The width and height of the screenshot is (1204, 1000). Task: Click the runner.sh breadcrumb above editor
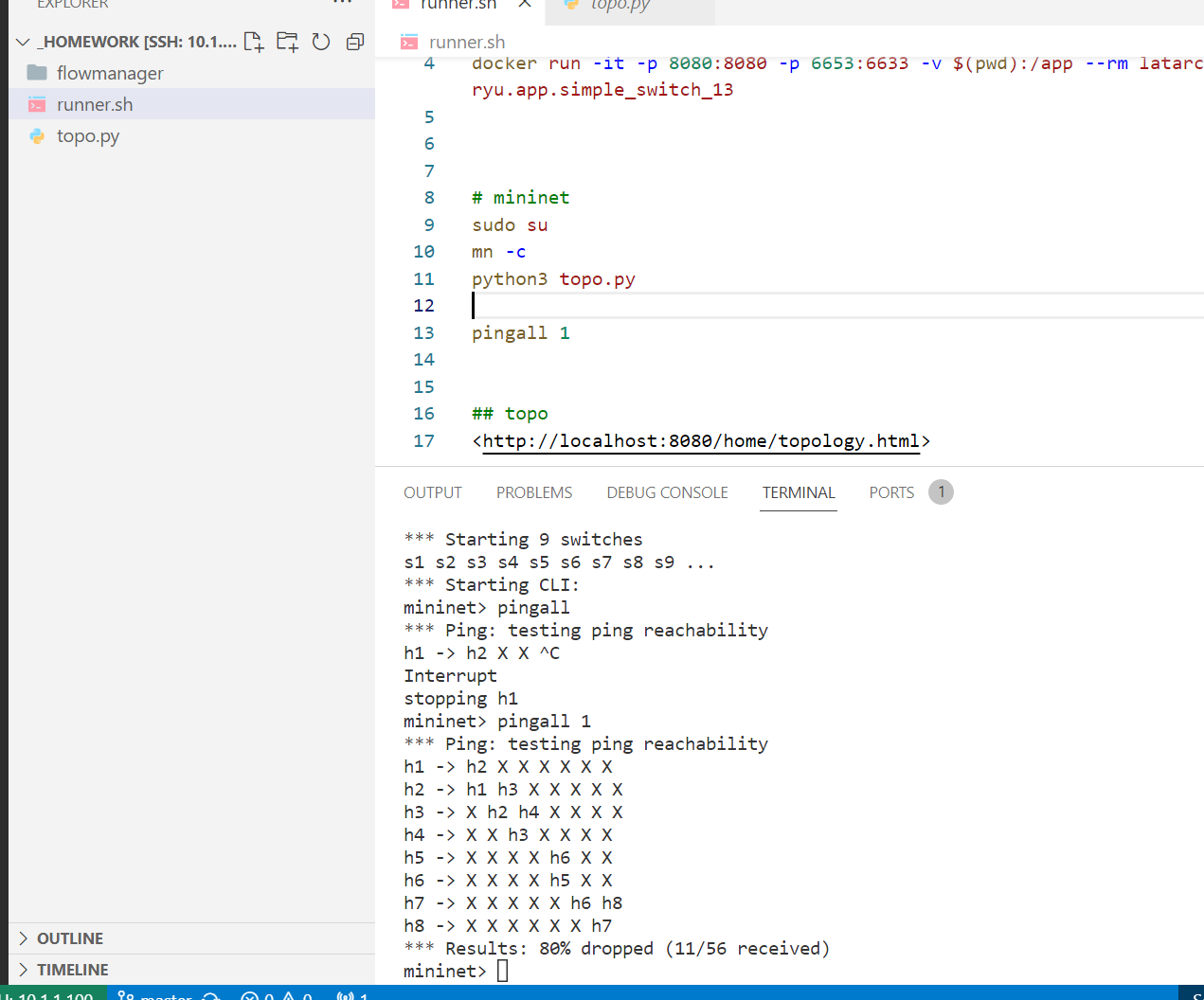(x=467, y=42)
